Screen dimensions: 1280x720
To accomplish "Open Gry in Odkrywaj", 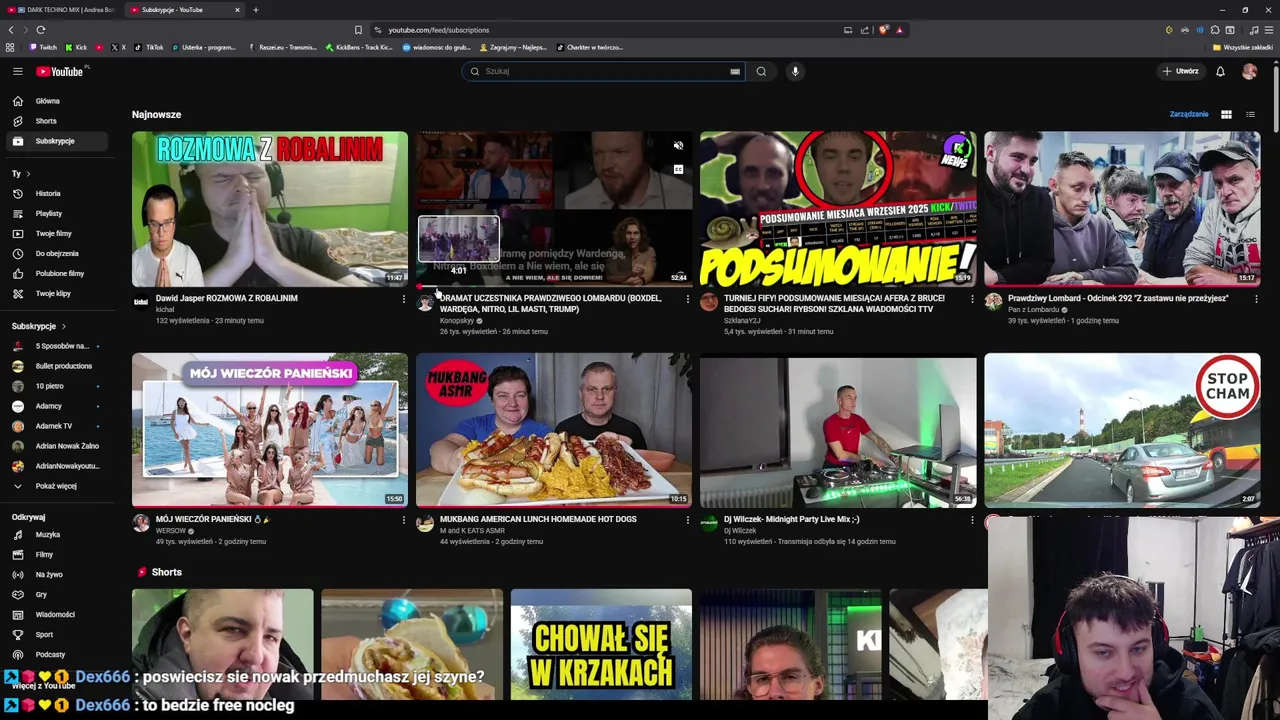I will click(58, 594).
